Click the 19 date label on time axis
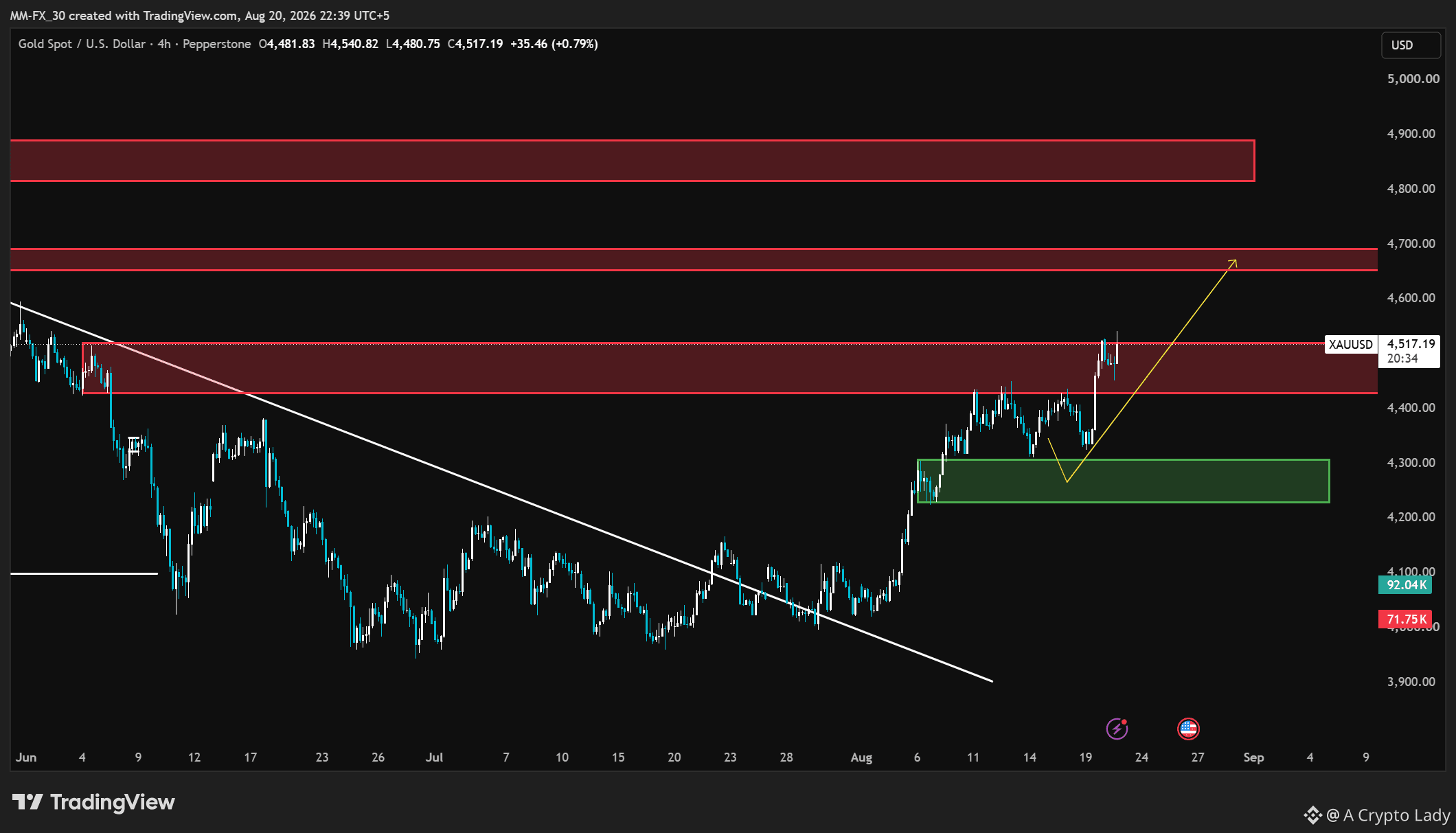The image size is (1456, 833). coord(1085,757)
